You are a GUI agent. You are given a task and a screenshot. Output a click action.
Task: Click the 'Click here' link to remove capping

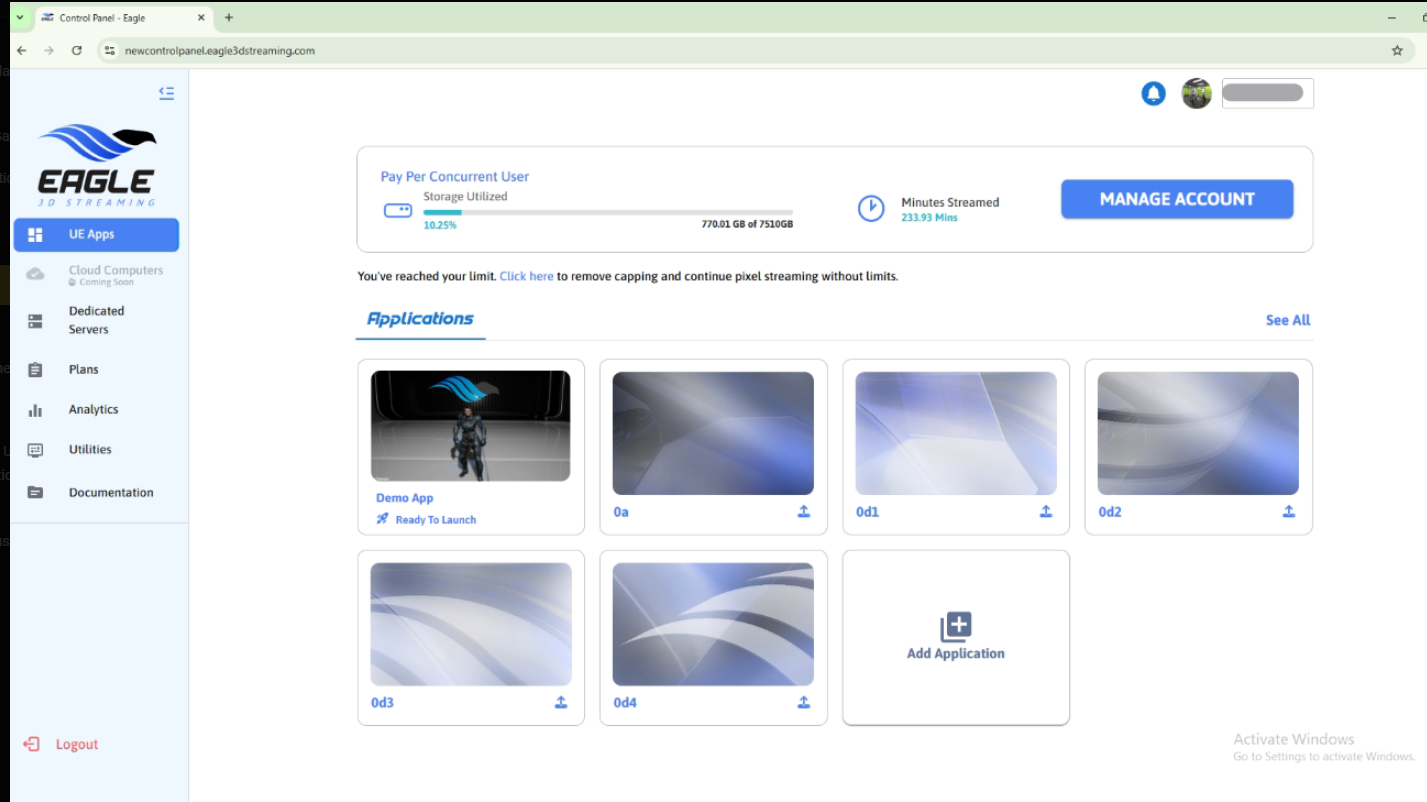pos(526,277)
